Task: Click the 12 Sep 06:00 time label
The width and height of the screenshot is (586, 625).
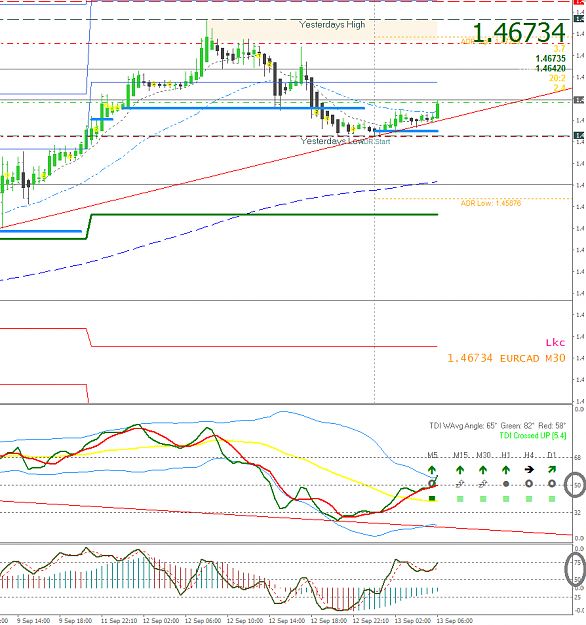Action: point(203,621)
